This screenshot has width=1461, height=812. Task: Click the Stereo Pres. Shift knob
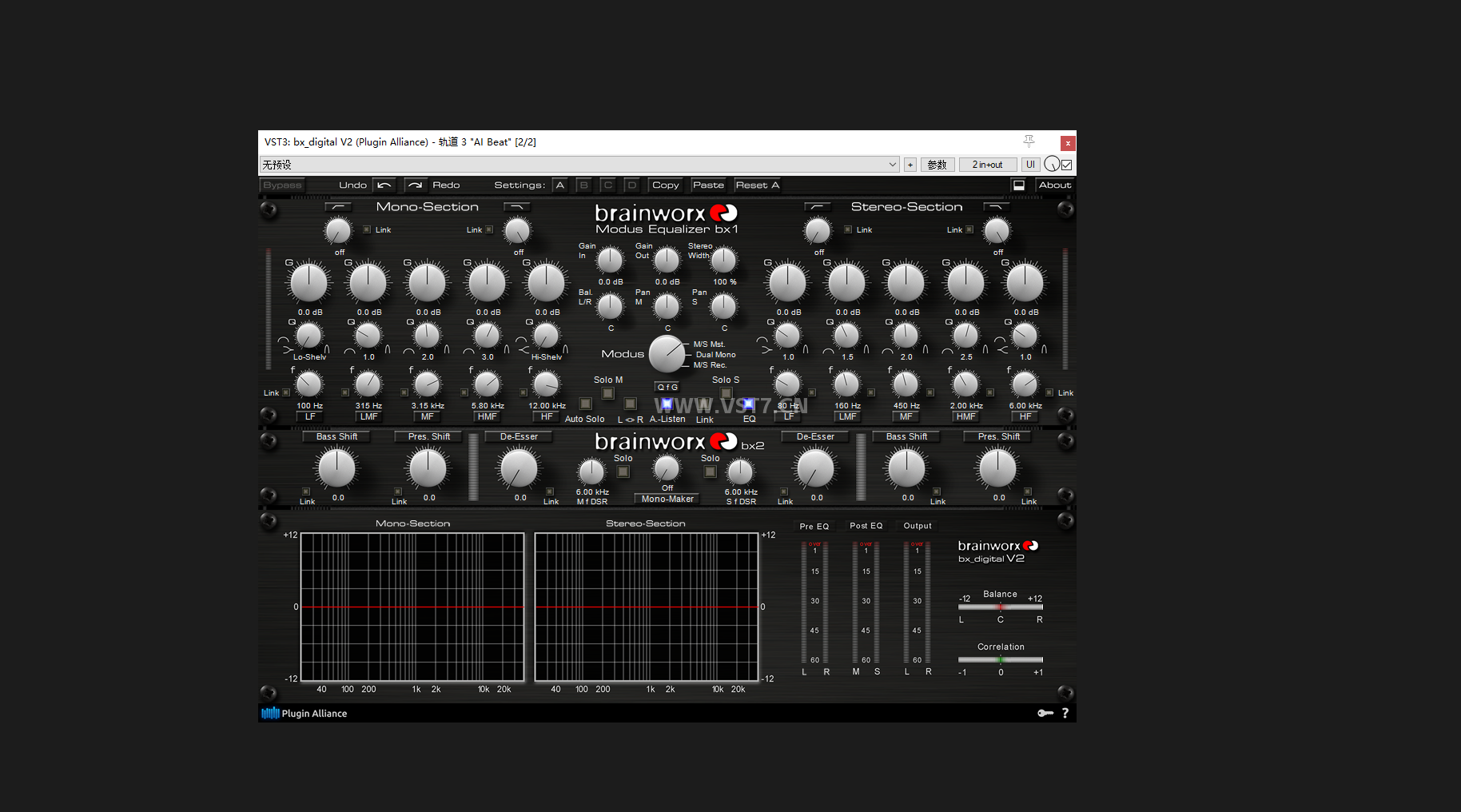[x=997, y=468]
